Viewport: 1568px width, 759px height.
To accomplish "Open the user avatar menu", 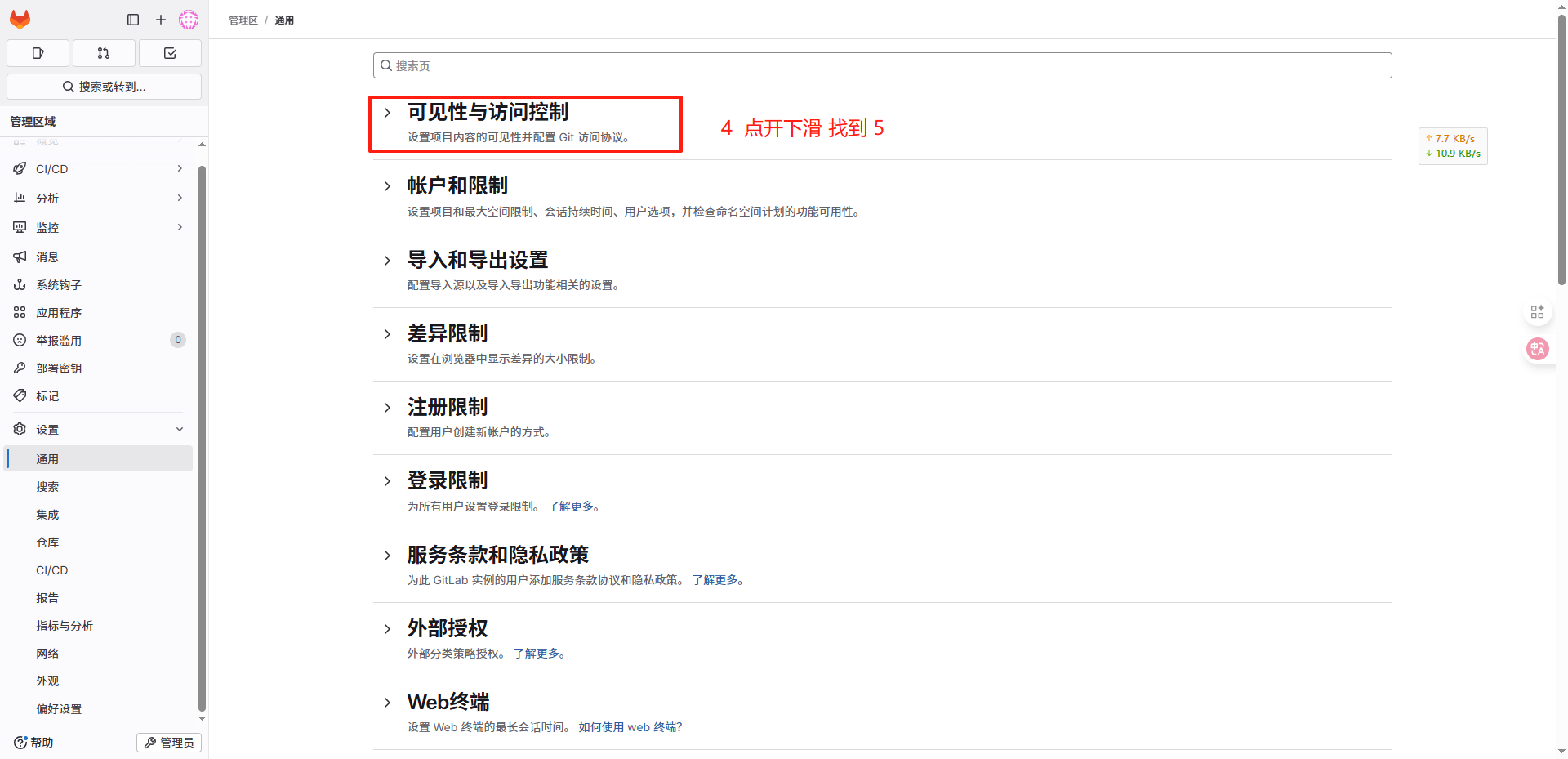I will click(189, 20).
